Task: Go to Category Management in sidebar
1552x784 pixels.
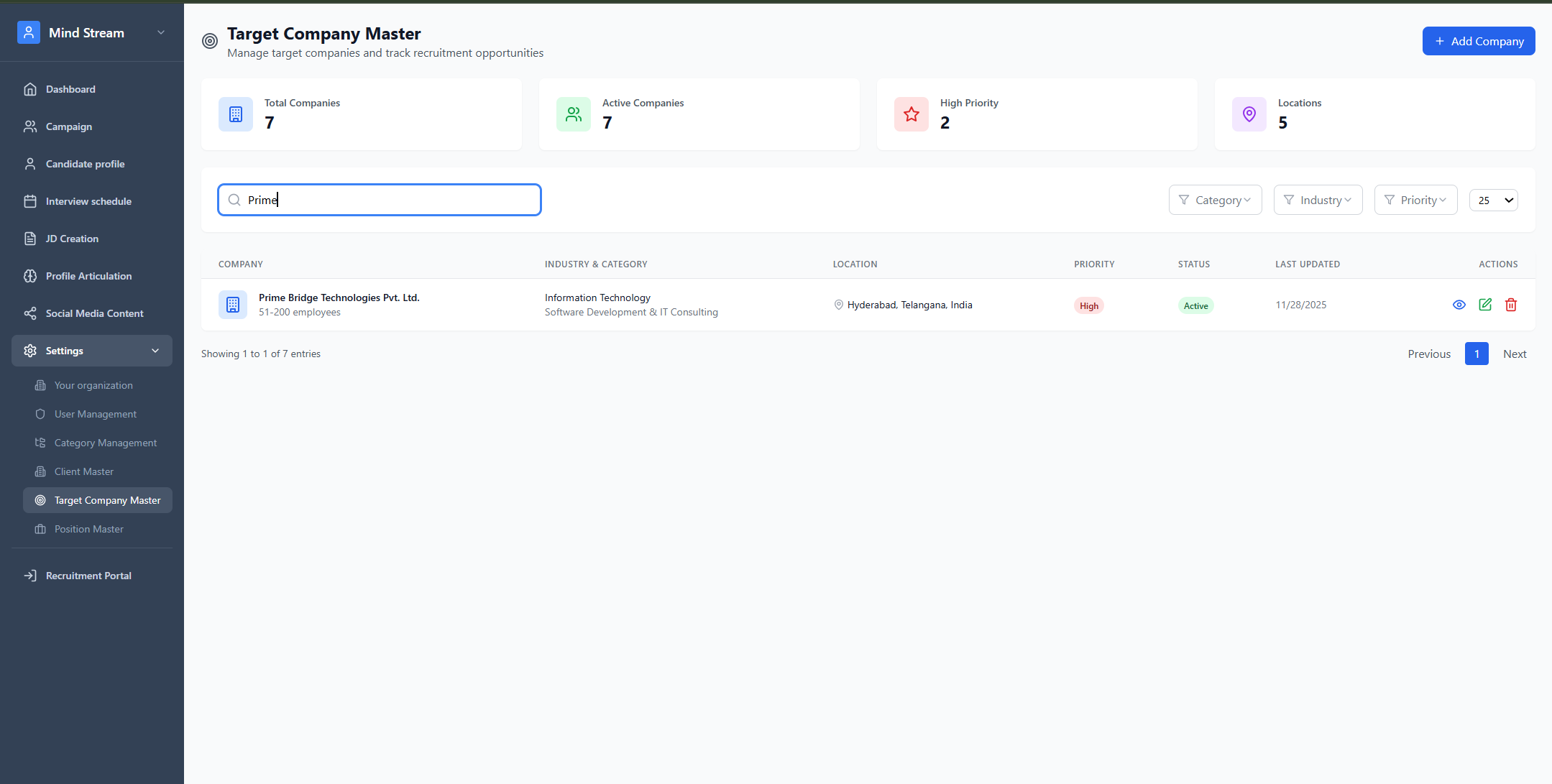Action: [106, 443]
